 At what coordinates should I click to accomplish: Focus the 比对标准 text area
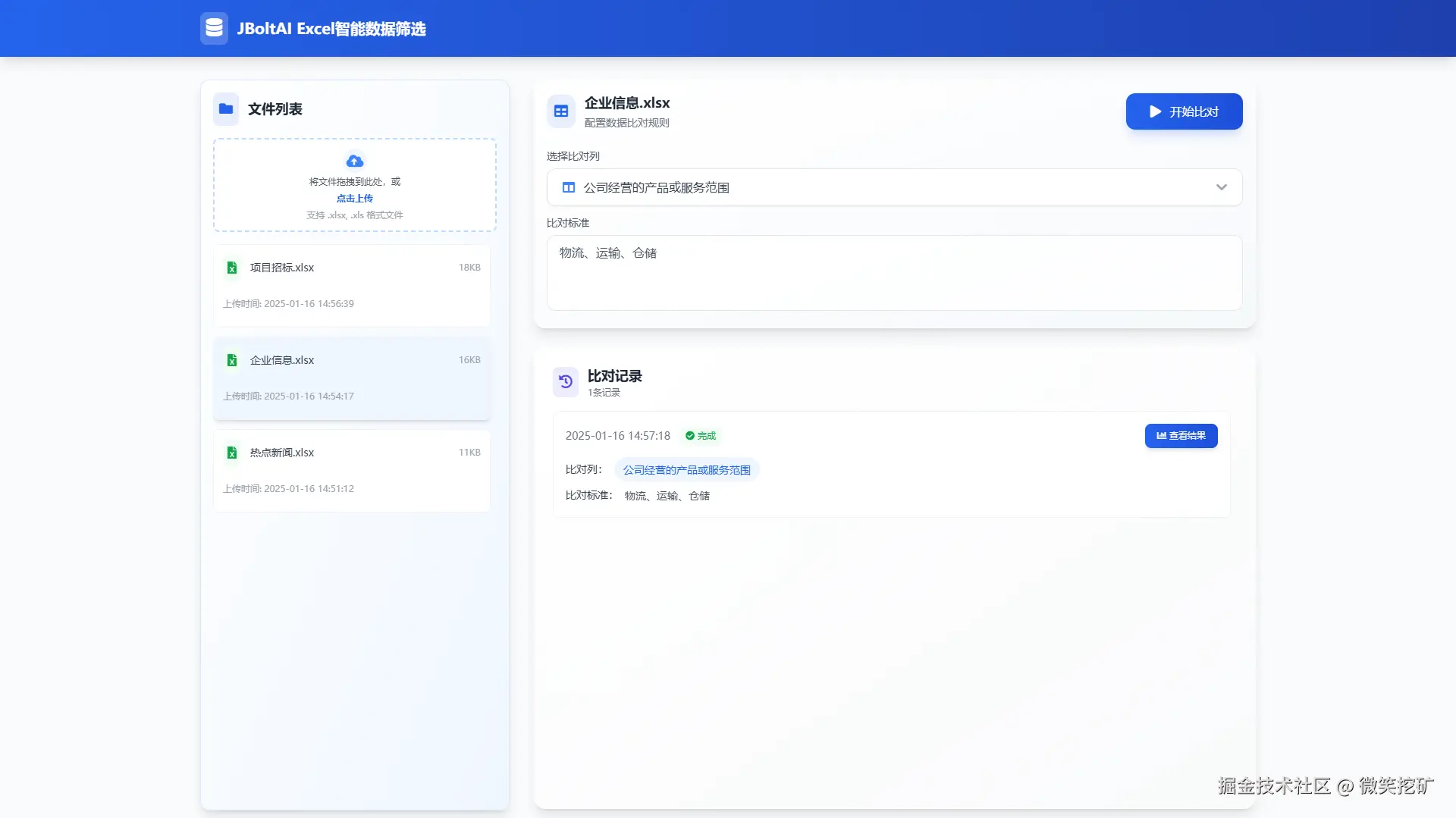(x=894, y=273)
